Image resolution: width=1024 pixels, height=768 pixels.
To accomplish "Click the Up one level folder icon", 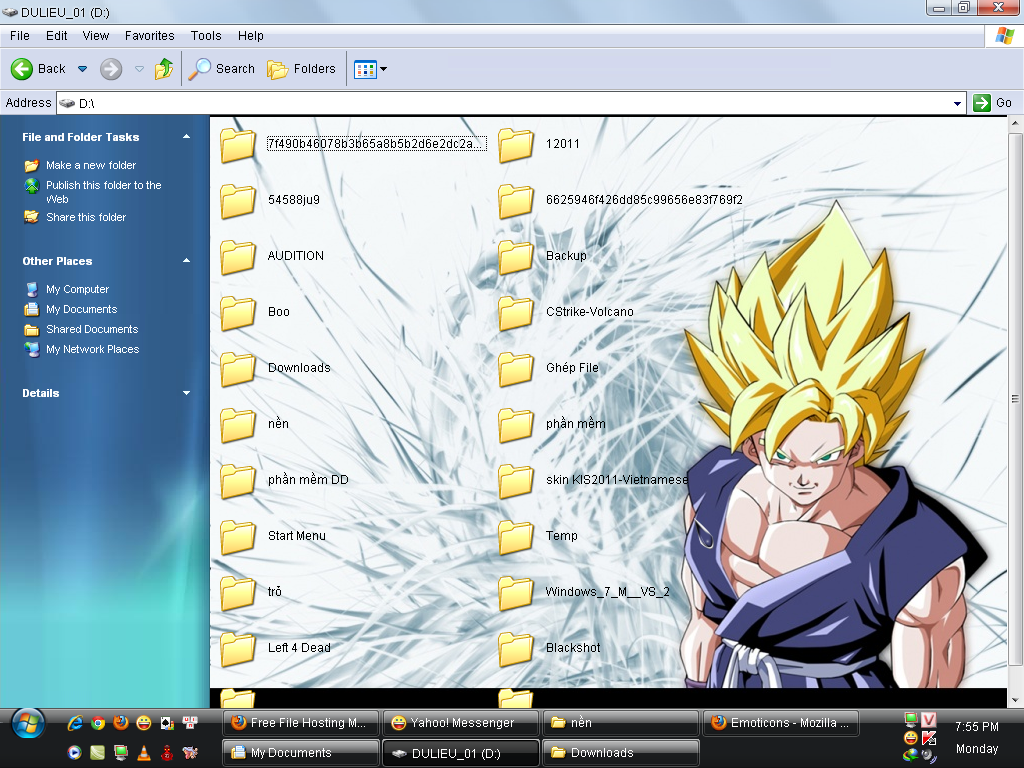I will coord(164,69).
